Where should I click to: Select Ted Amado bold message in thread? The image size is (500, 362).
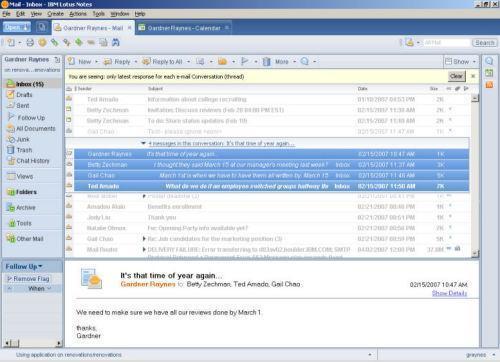pos(271,186)
